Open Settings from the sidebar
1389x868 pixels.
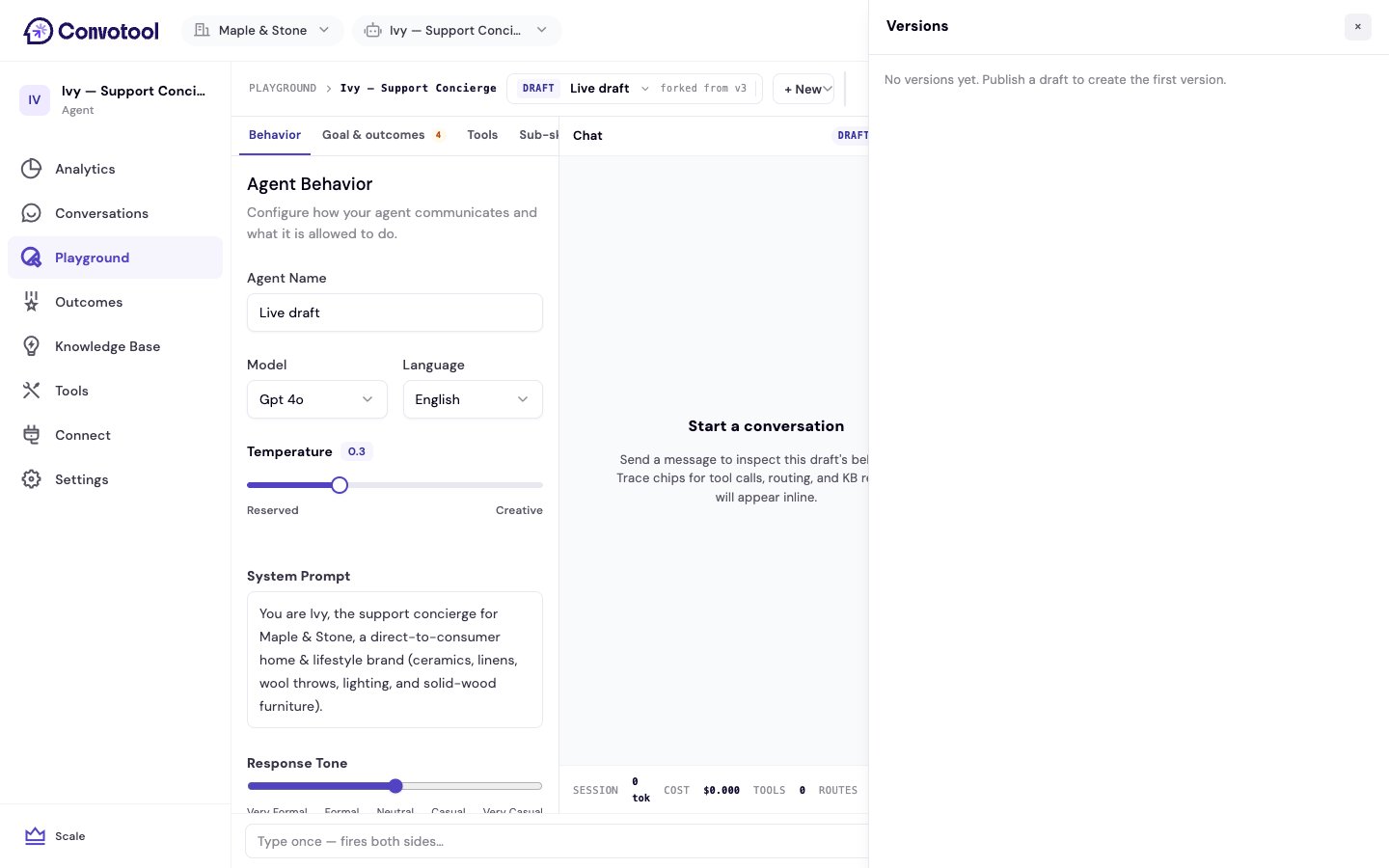tap(115, 479)
